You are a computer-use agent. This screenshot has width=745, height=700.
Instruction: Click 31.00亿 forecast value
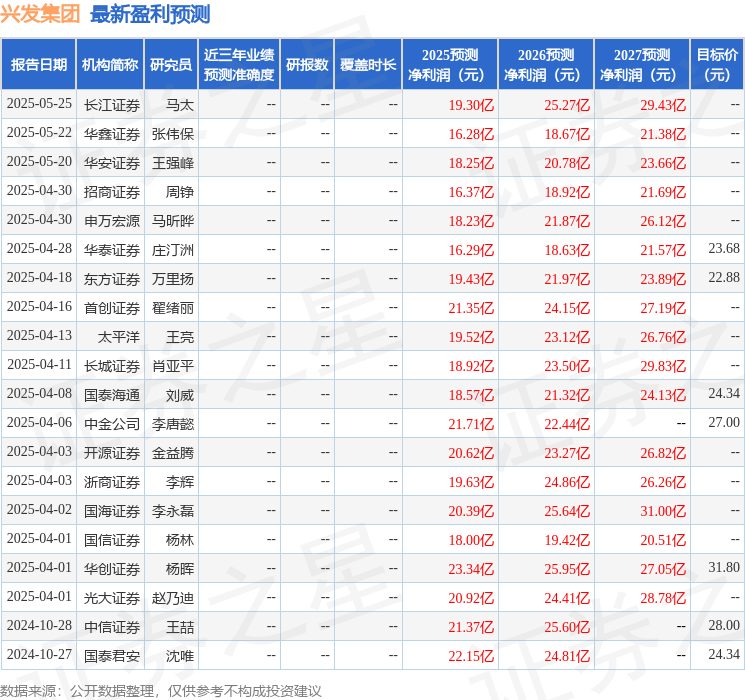(x=663, y=511)
